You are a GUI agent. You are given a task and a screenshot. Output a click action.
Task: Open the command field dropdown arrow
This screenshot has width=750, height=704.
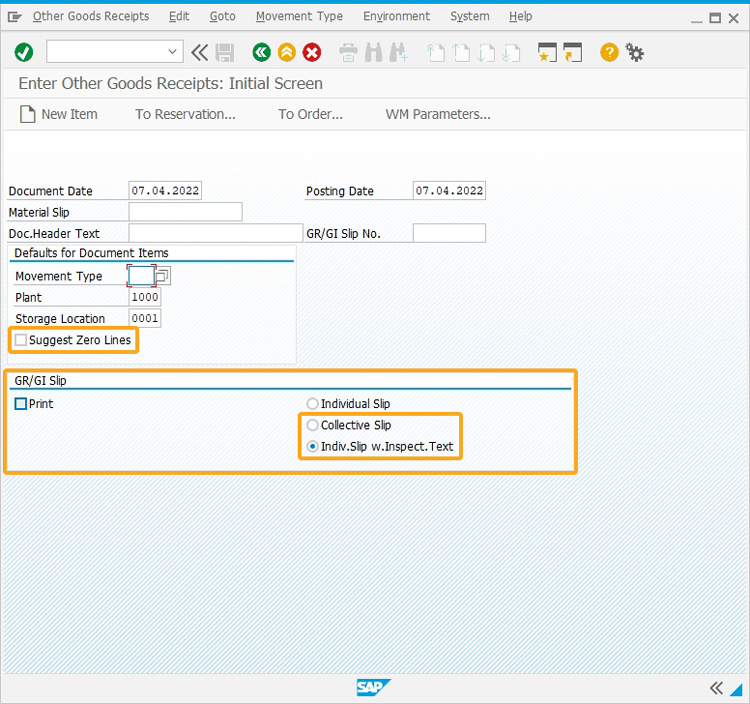tap(173, 52)
